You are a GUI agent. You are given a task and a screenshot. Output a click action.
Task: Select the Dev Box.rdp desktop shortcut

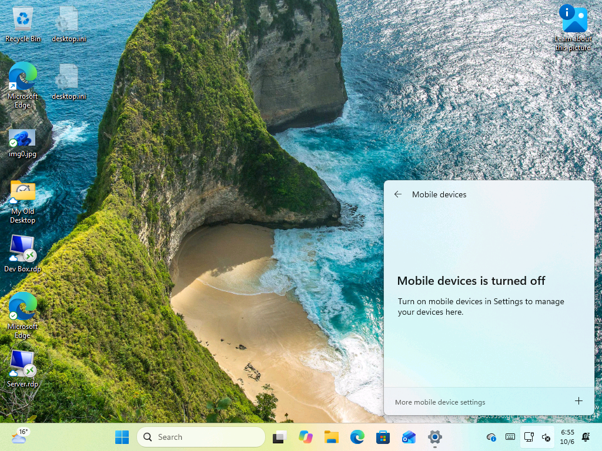pos(23,254)
